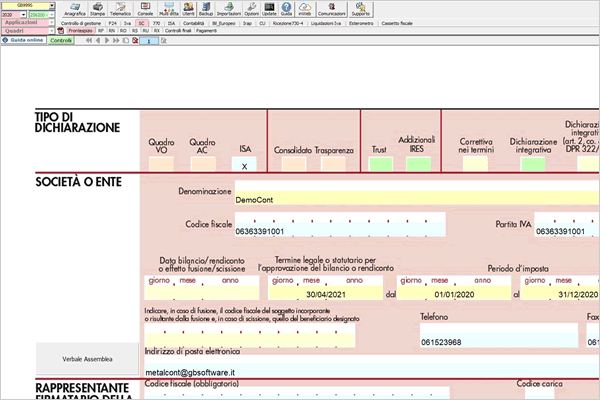Image resolution: width=600 pixels, height=400 pixels.
Task: Expand the Quadri dropdown
Action: pyautogui.click(x=52, y=31)
